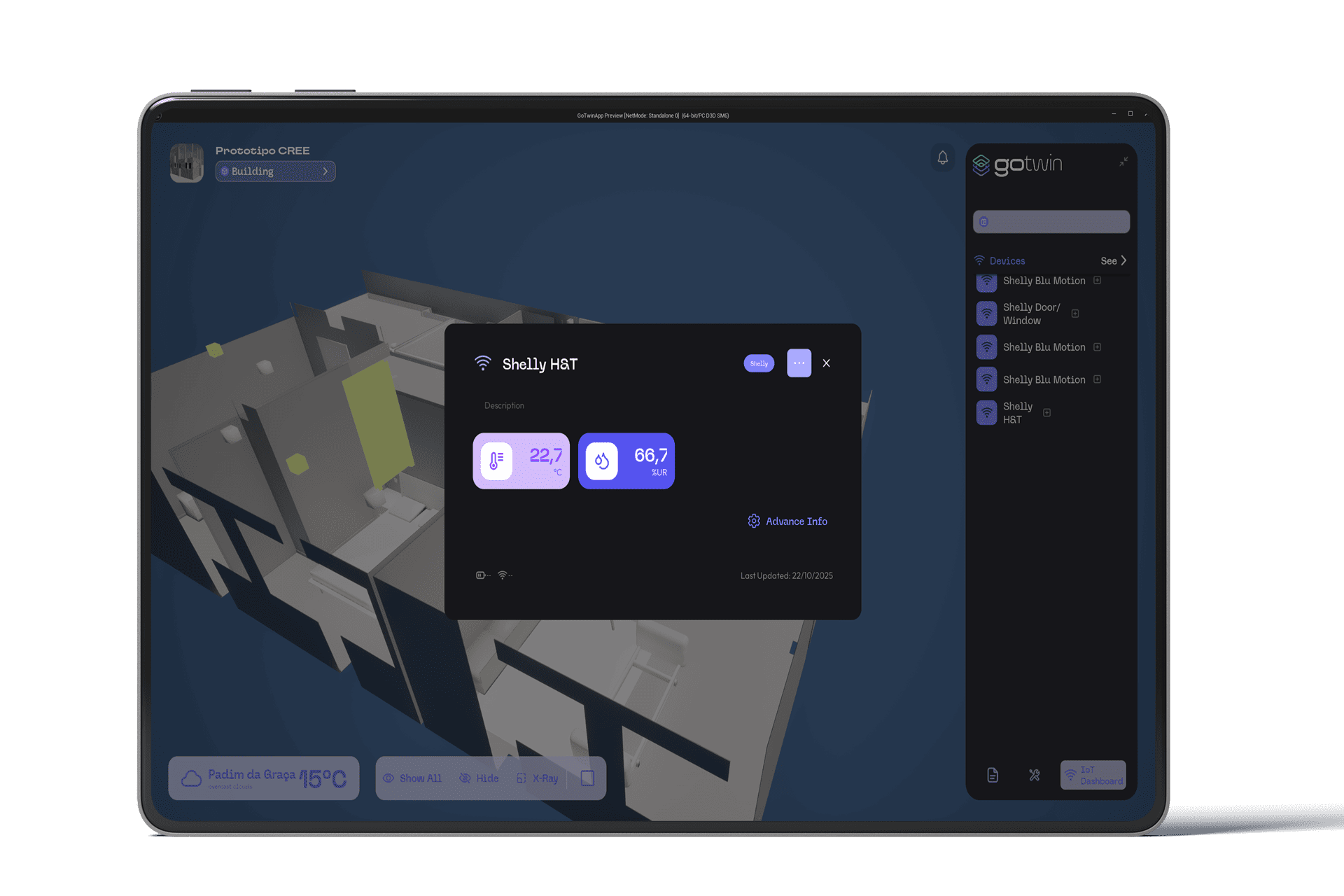
Task: Toggle Hide objects mode
Action: pyautogui.click(x=479, y=778)
